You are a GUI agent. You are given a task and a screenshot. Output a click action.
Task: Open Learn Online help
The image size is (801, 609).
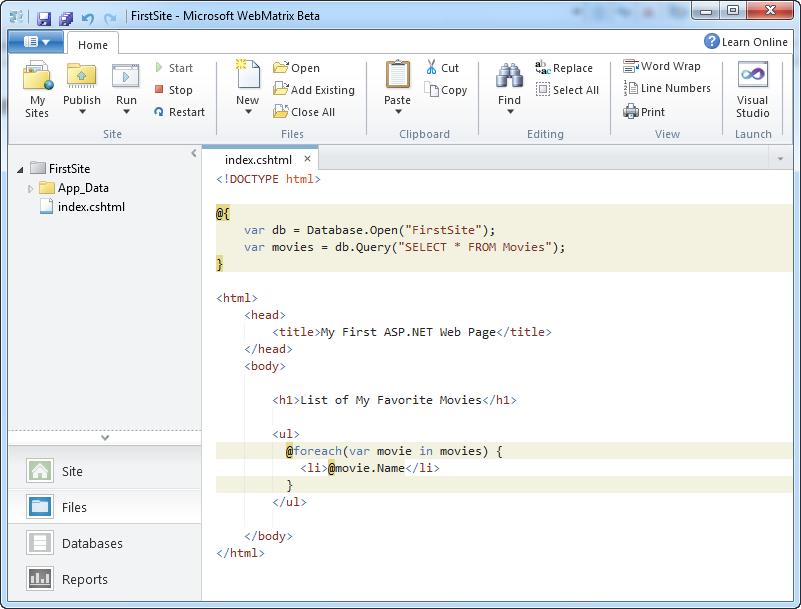coord(746,42)
